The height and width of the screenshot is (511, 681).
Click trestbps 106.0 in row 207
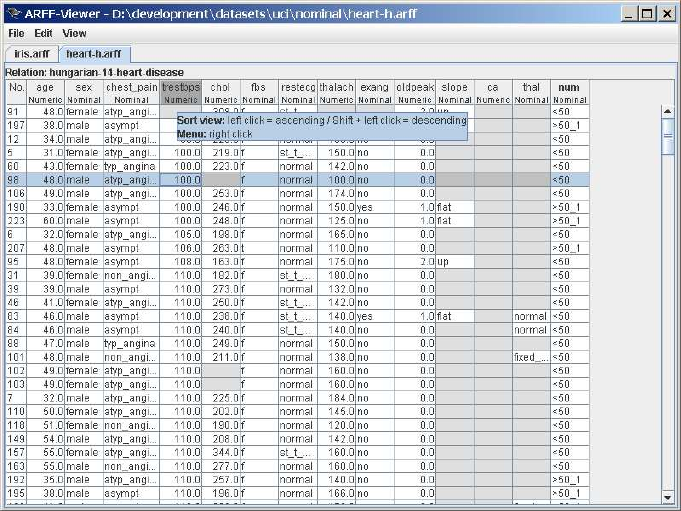(x=181, y=248)
